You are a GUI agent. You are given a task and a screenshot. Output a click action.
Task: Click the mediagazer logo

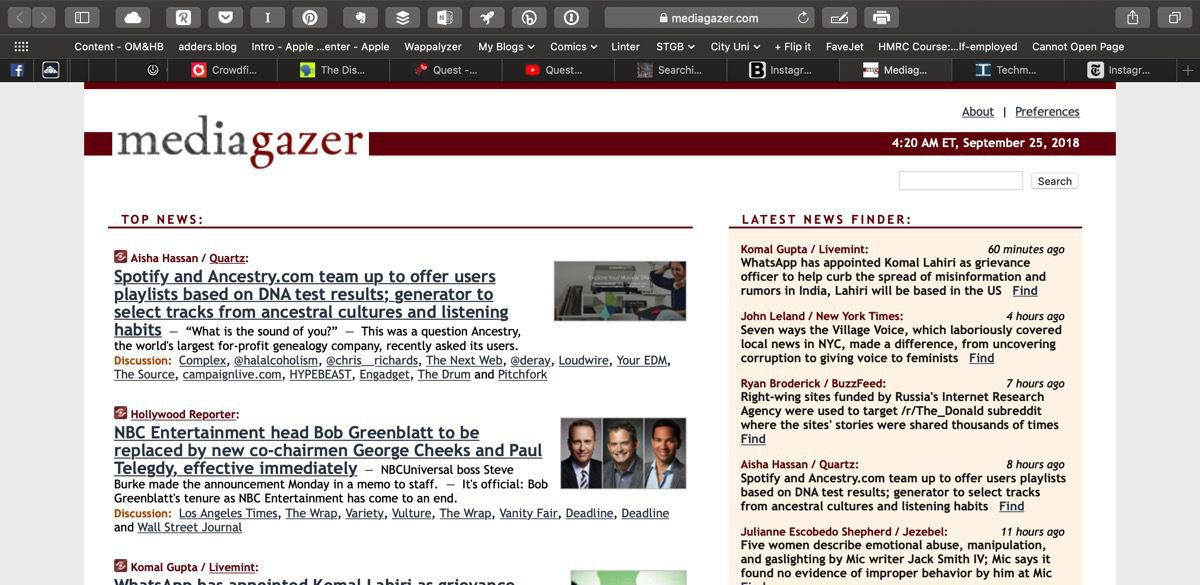(x=240, y=142)
